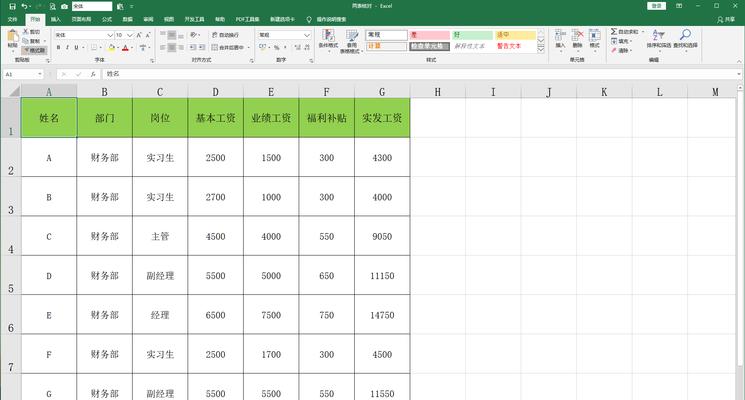Click the insert function fx icon

(x=93, y=74)
